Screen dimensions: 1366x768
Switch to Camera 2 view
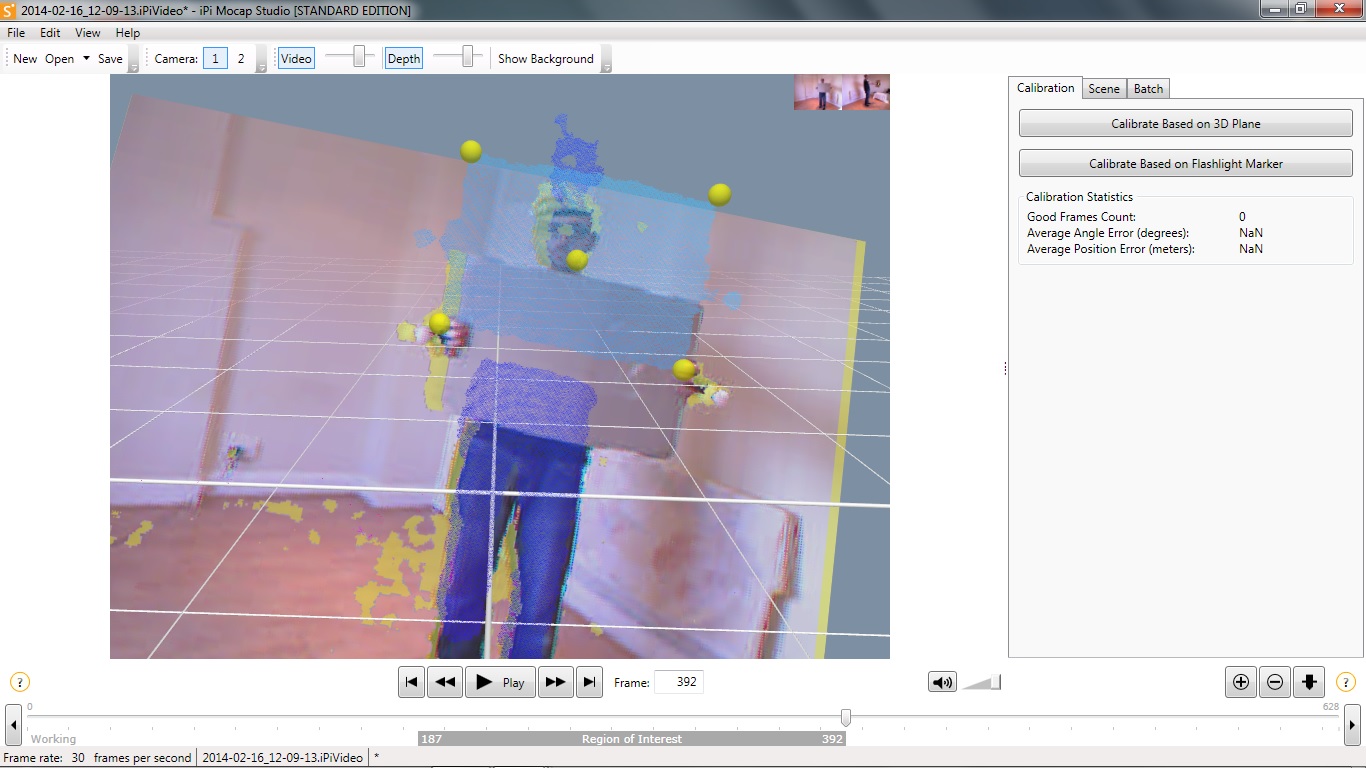[241, 58]
